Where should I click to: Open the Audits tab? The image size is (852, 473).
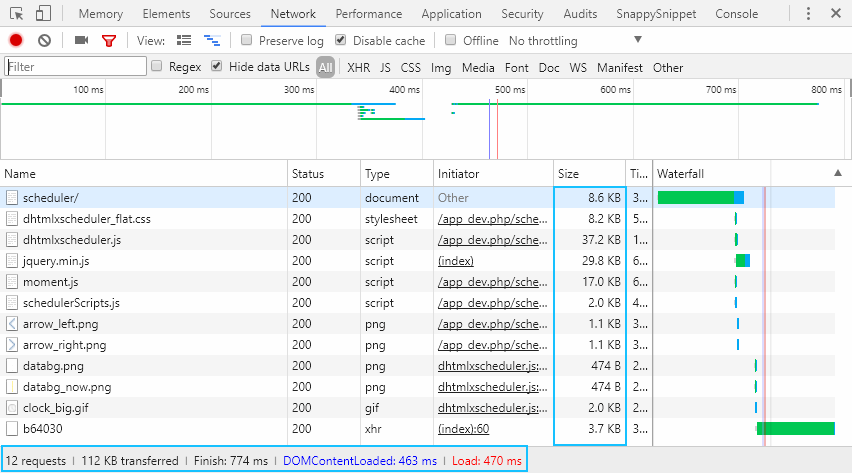[580, 14]
